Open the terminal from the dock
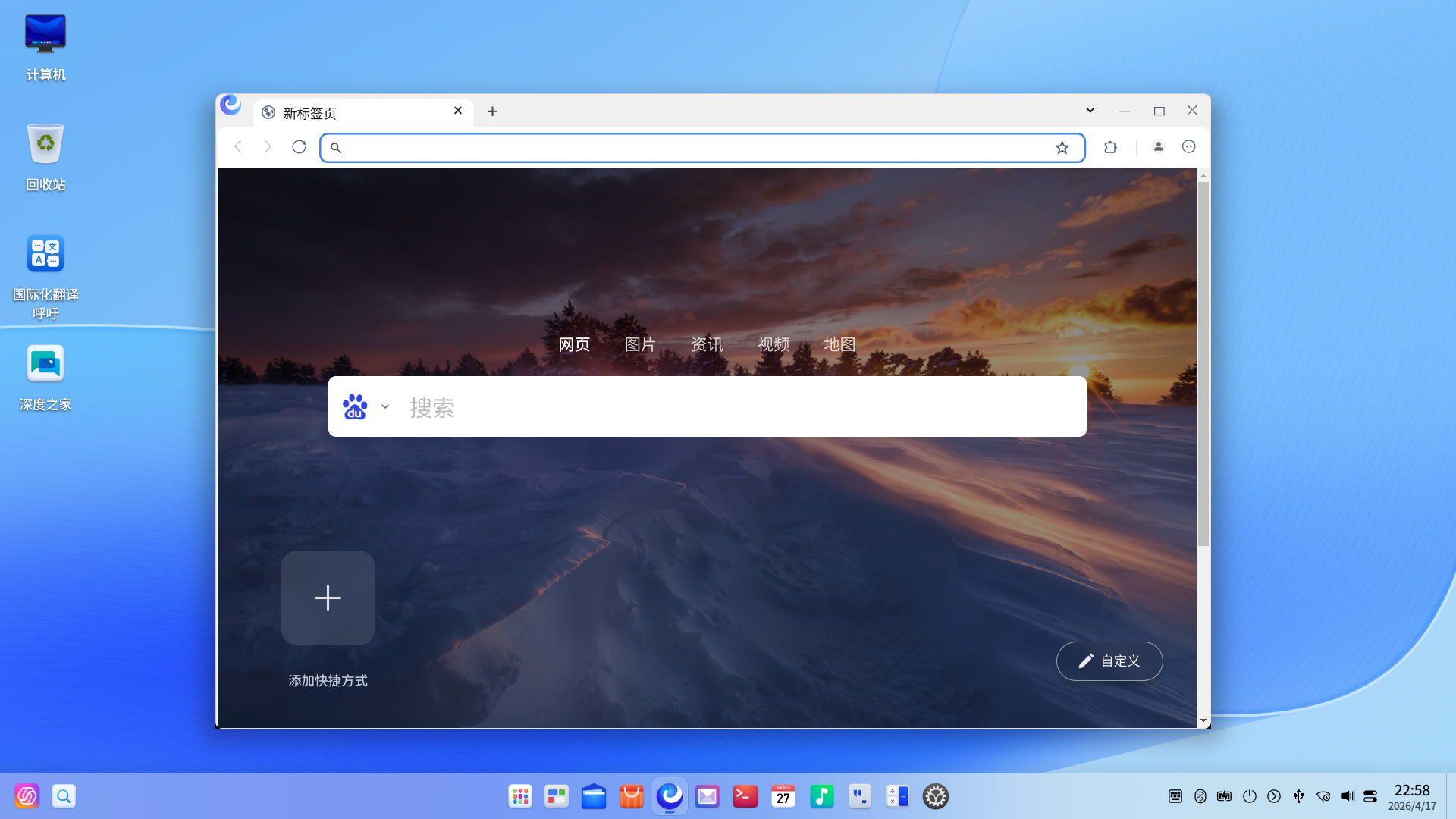This screenshot has width=1456, height=819. click(x=745, y=796)
